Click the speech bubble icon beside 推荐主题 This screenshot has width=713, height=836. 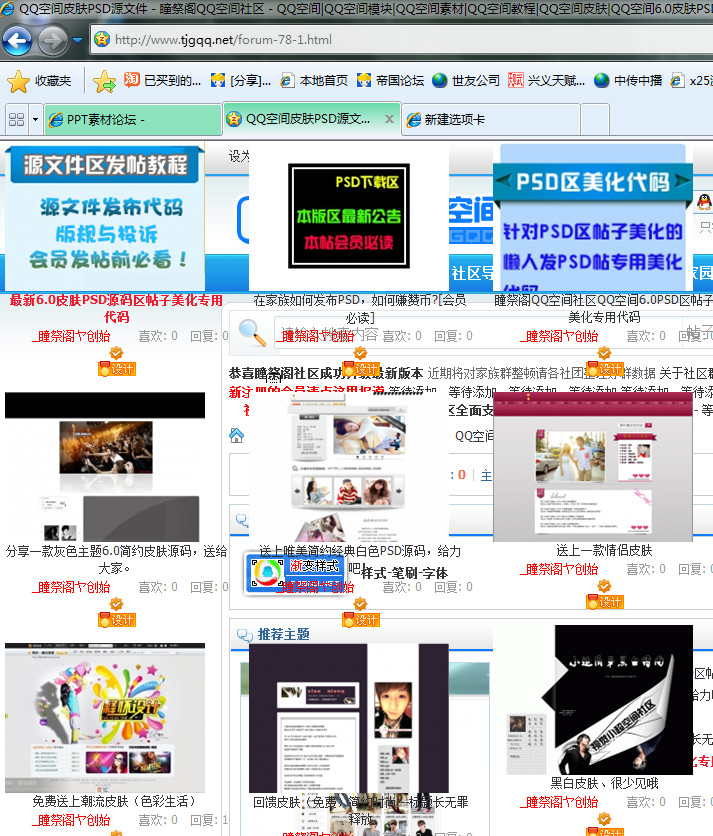pos(244,635)
